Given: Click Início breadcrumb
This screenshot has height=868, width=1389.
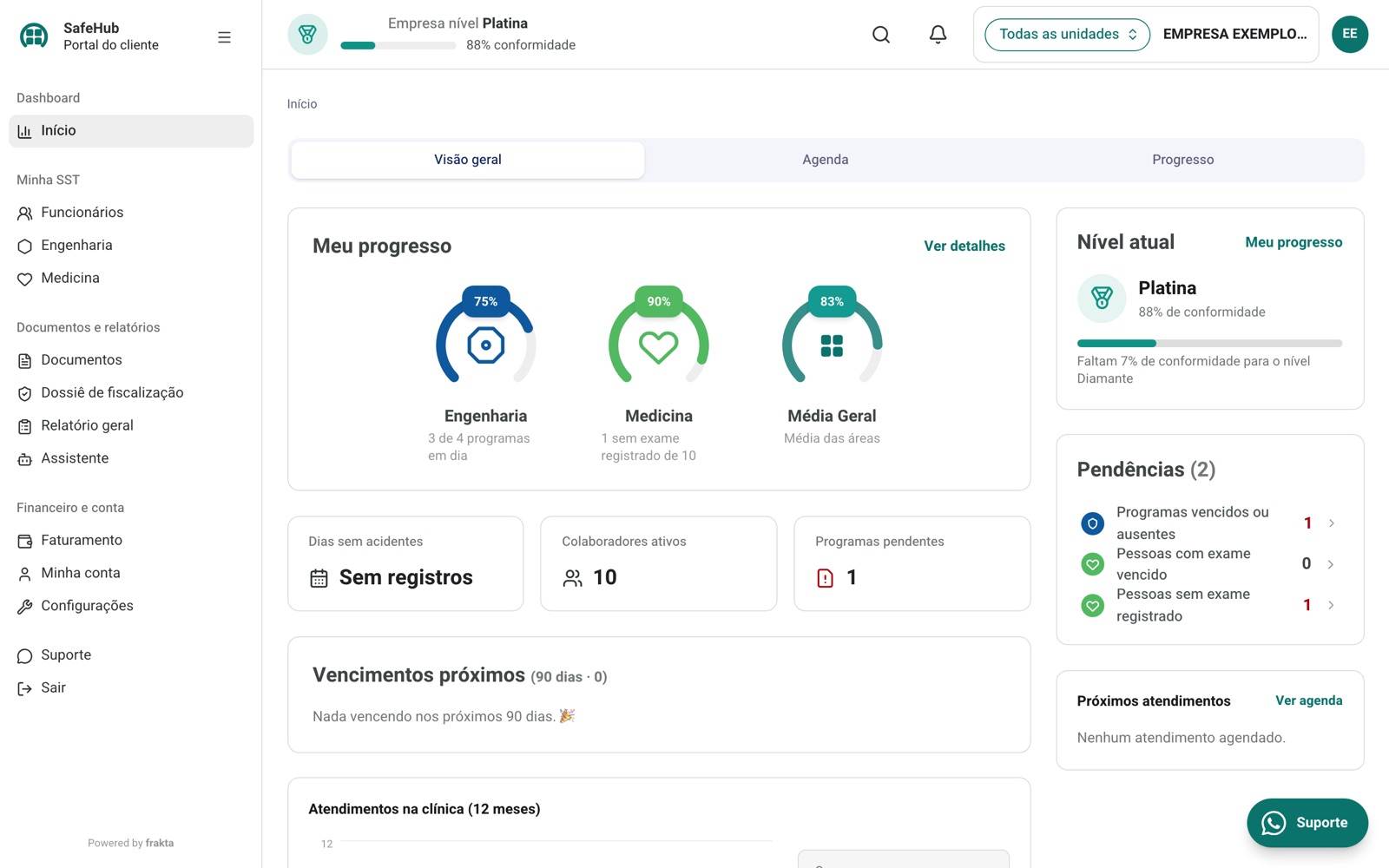Looking at the screenshot, I should click(x=302, y=104).
